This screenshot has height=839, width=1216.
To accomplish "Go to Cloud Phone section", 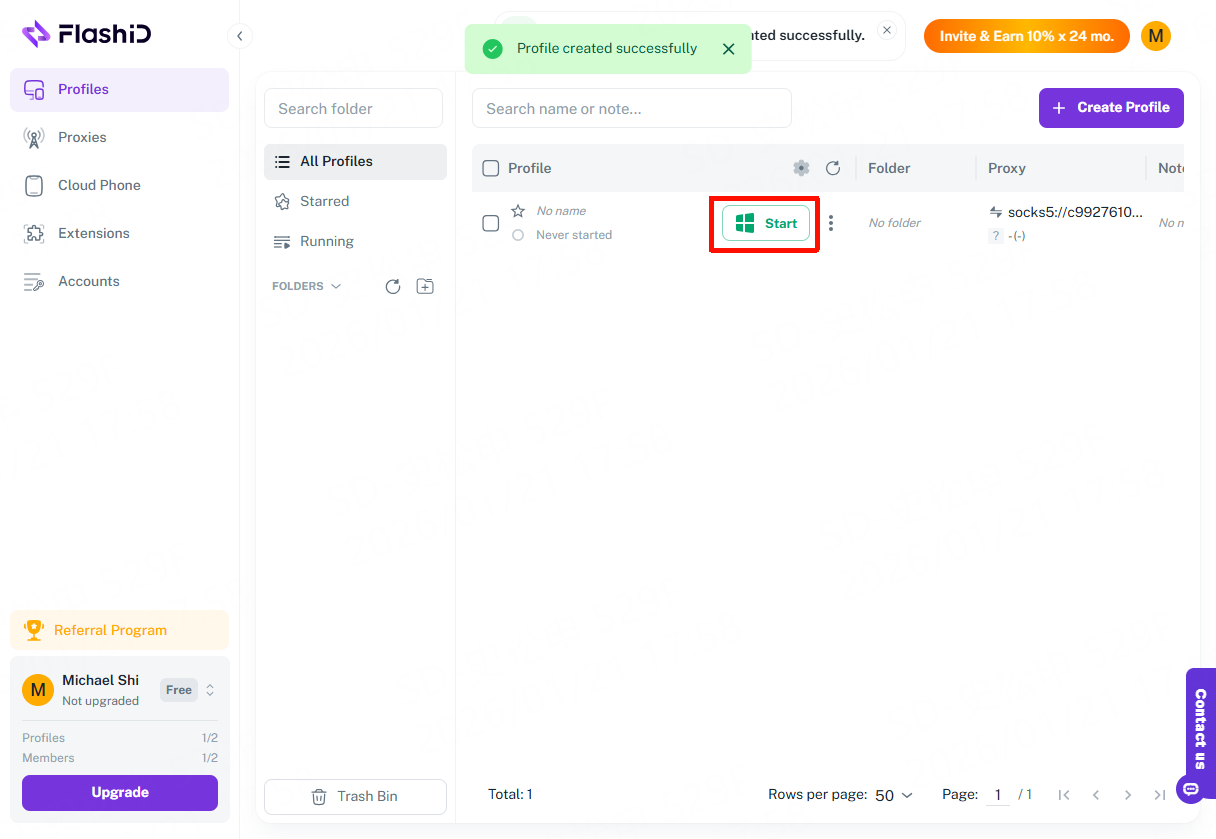I will [99, 185].
